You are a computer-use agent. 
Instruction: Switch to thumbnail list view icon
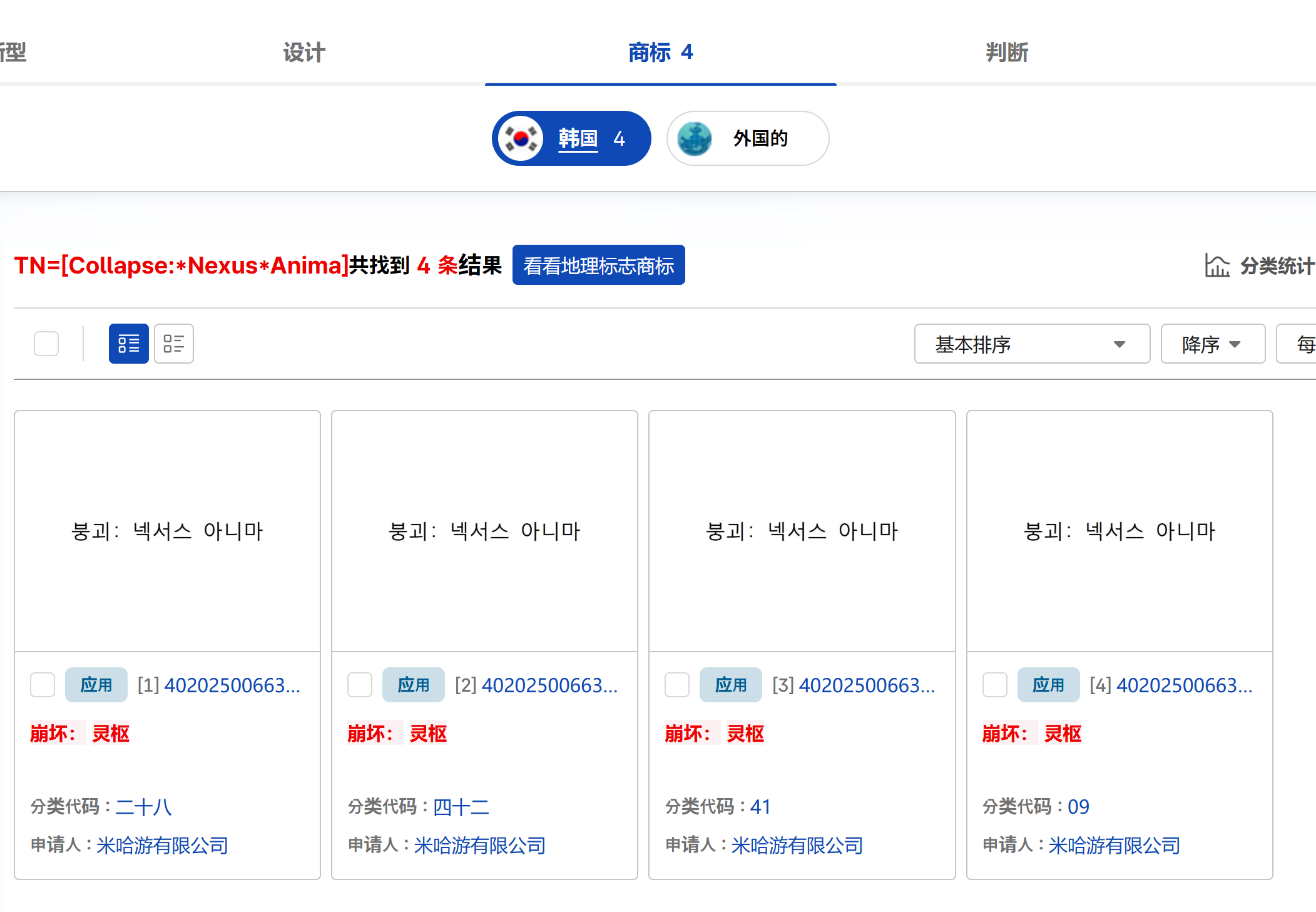coord(128,344)
